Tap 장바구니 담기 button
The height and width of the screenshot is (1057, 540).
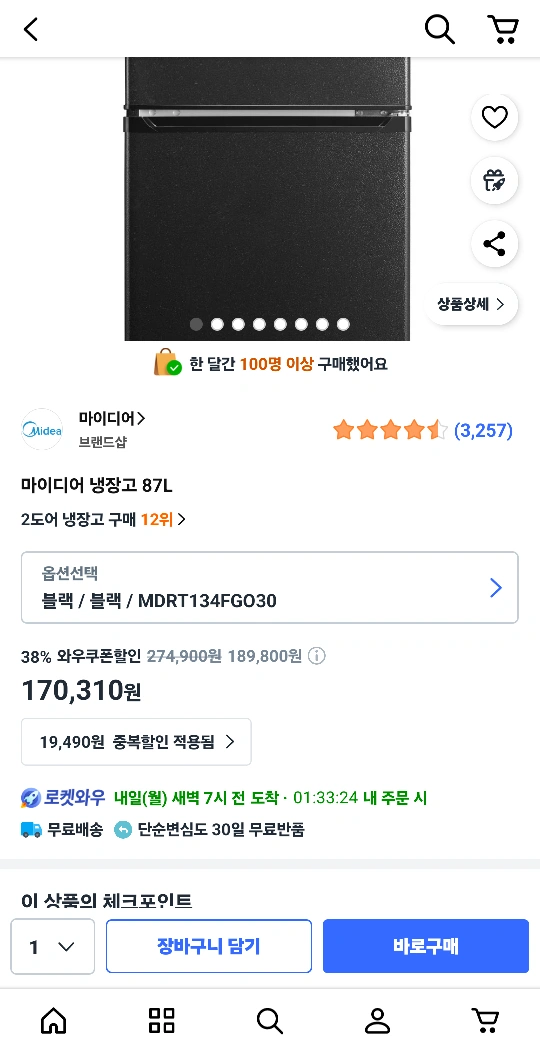(x=209, y=946)
